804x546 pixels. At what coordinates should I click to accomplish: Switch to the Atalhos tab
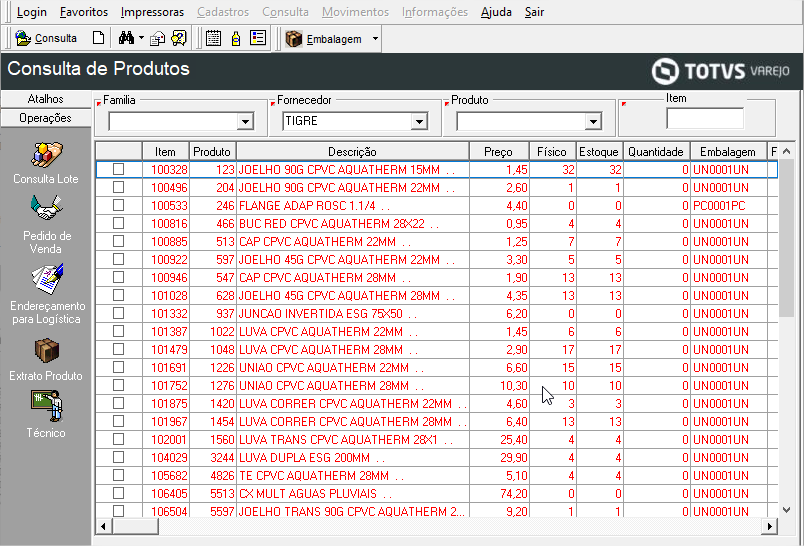pyautogui.click(x=46, y=99)
